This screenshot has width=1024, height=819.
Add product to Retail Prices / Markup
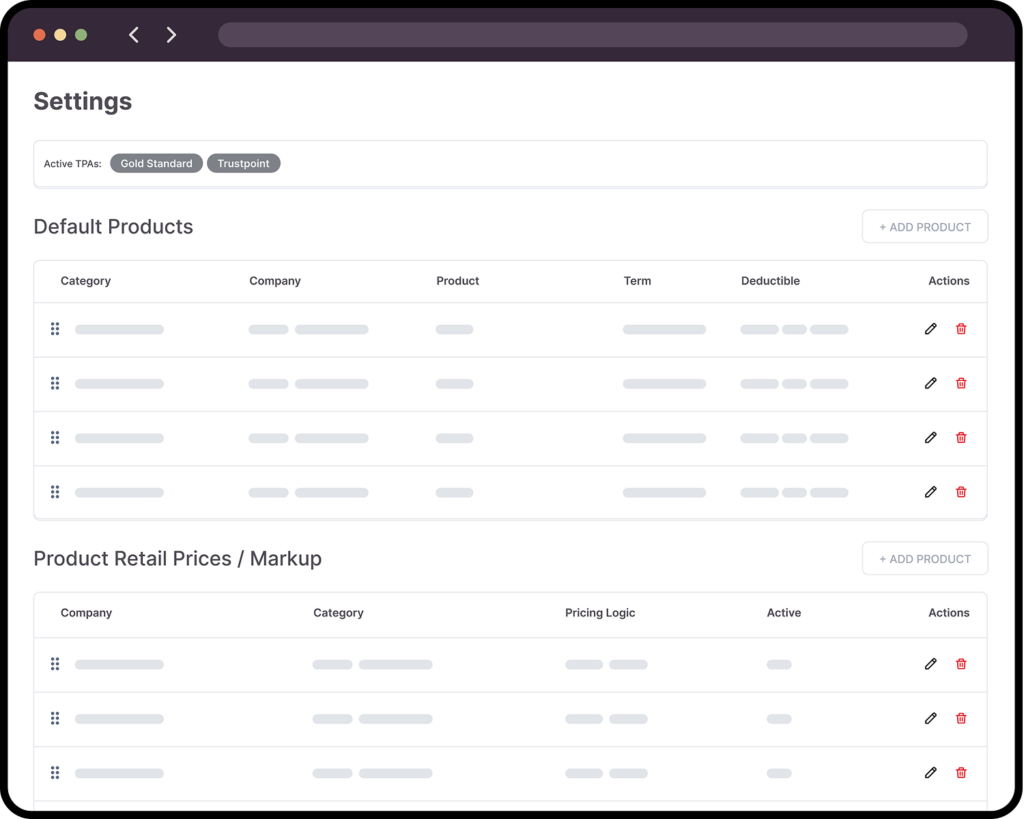click(x=924, y=559)
